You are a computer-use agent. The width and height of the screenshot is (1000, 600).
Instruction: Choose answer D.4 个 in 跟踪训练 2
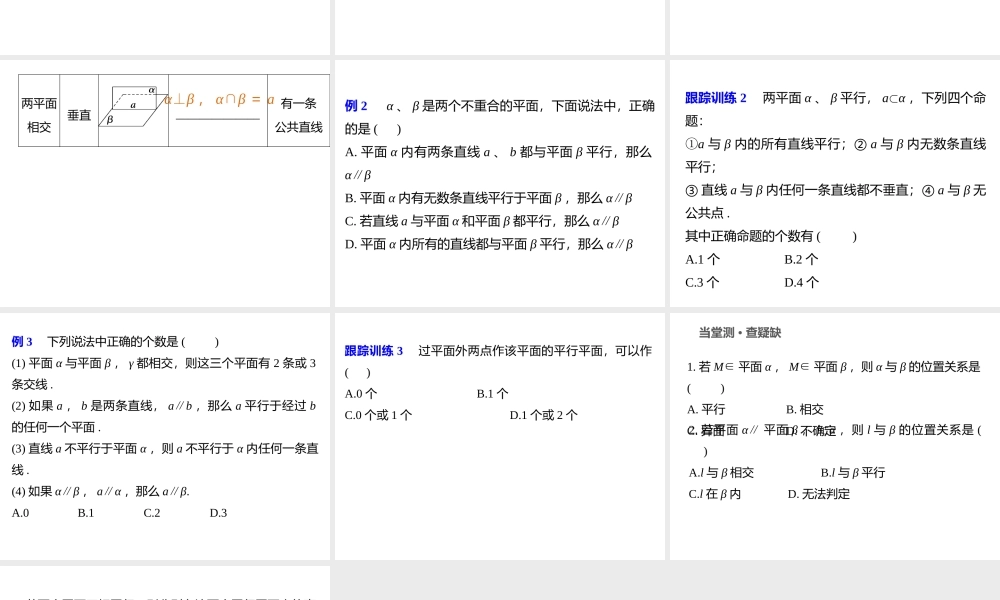click(801, 282)
